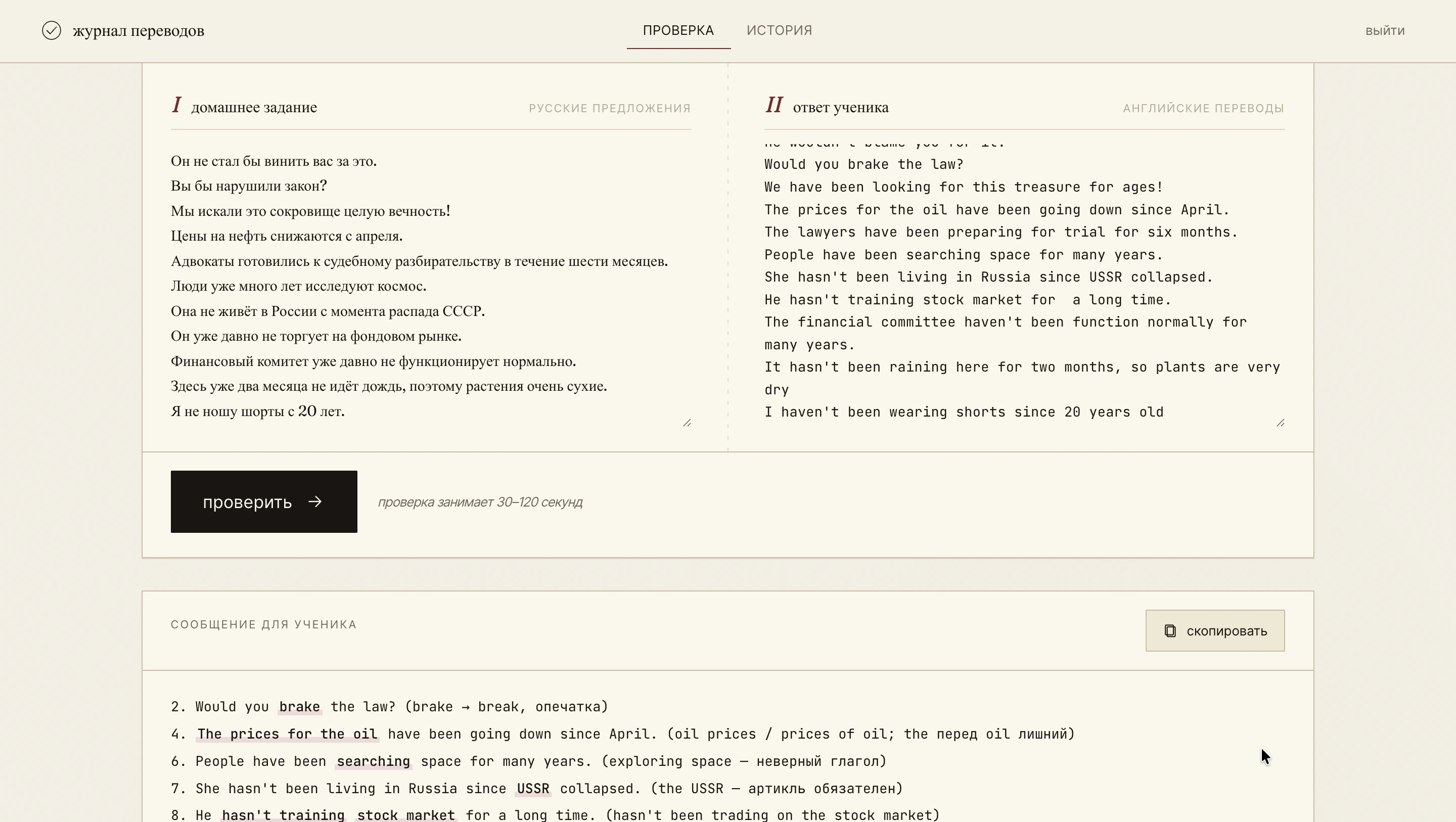
Task: Click inside the ответ ученика English translations field
Action: coord(1024,286)
